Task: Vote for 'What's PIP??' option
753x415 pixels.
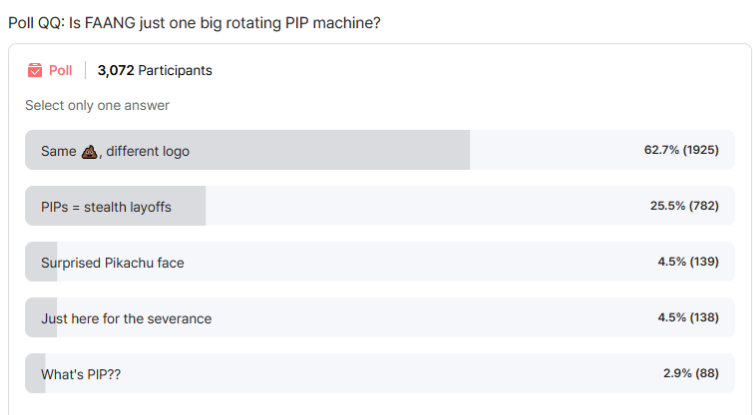Action: (x=380, y=373)
